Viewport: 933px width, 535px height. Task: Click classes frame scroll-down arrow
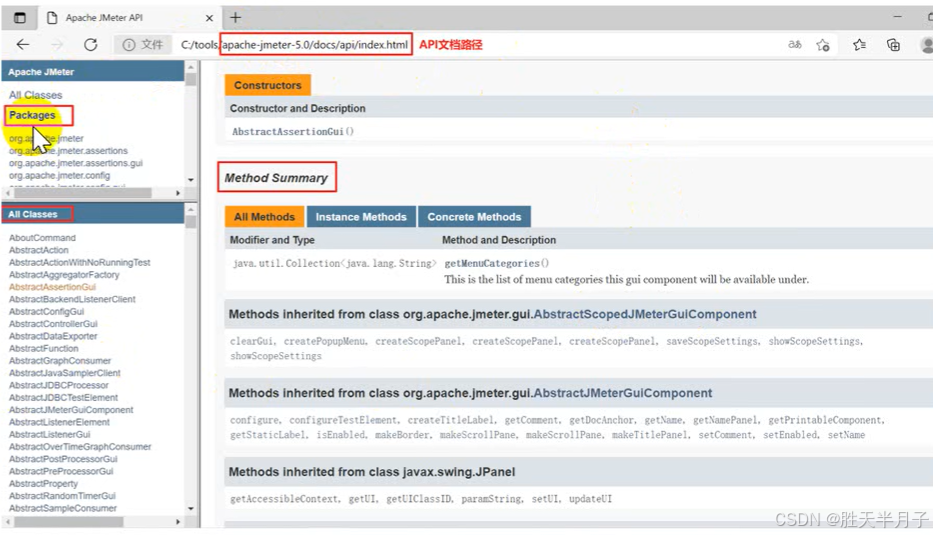click(190, 509)
